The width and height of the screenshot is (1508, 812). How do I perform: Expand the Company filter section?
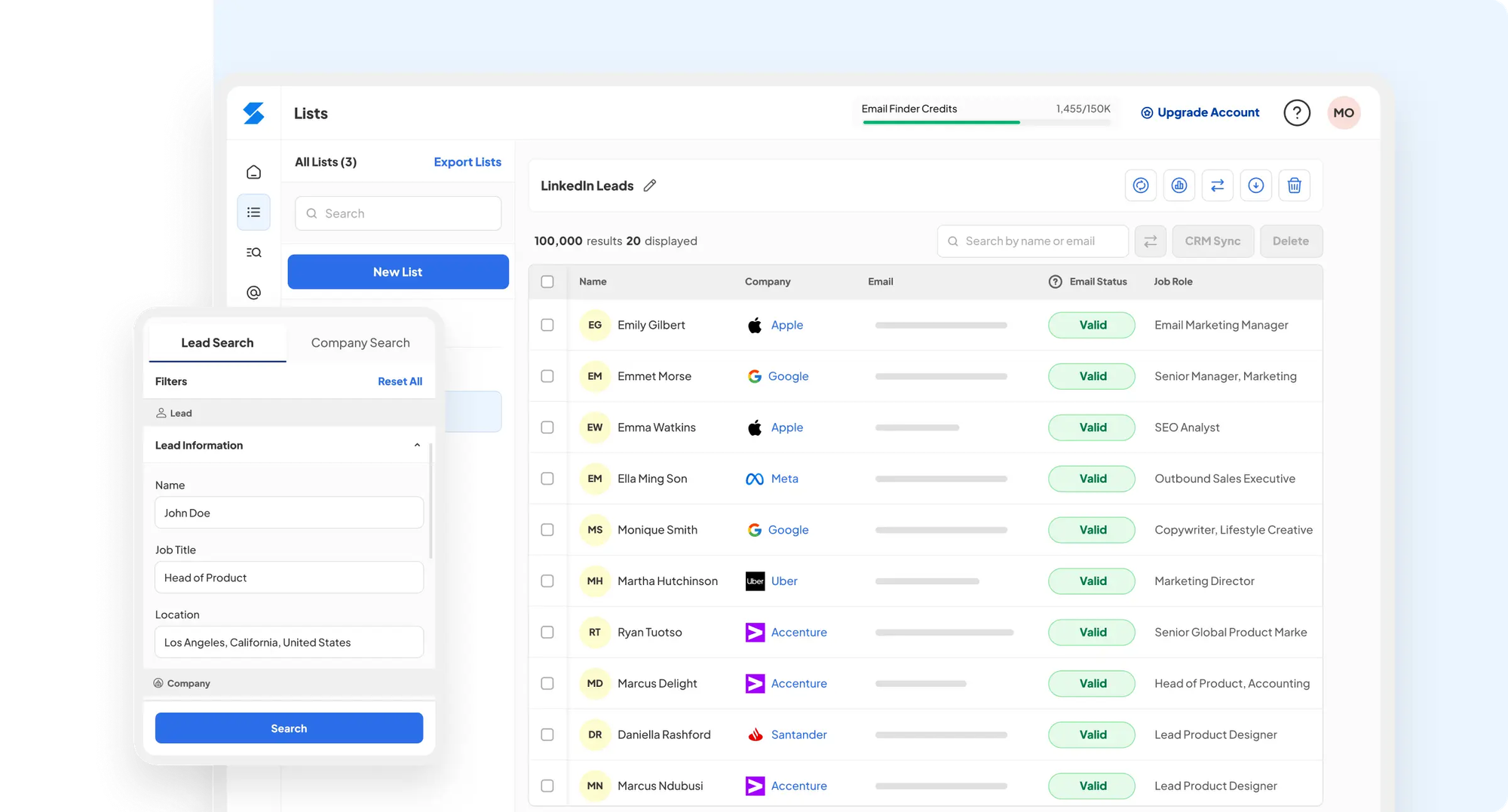pyautogui.click(x=289, y=683)
